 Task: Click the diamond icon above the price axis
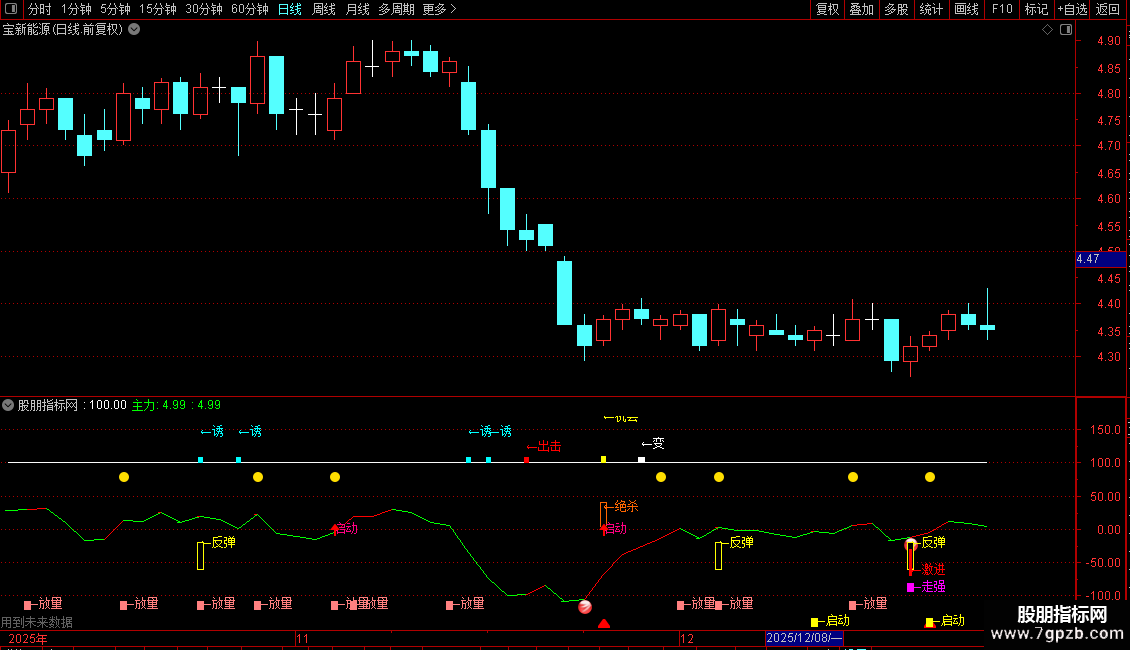[x=1048, y=30]
